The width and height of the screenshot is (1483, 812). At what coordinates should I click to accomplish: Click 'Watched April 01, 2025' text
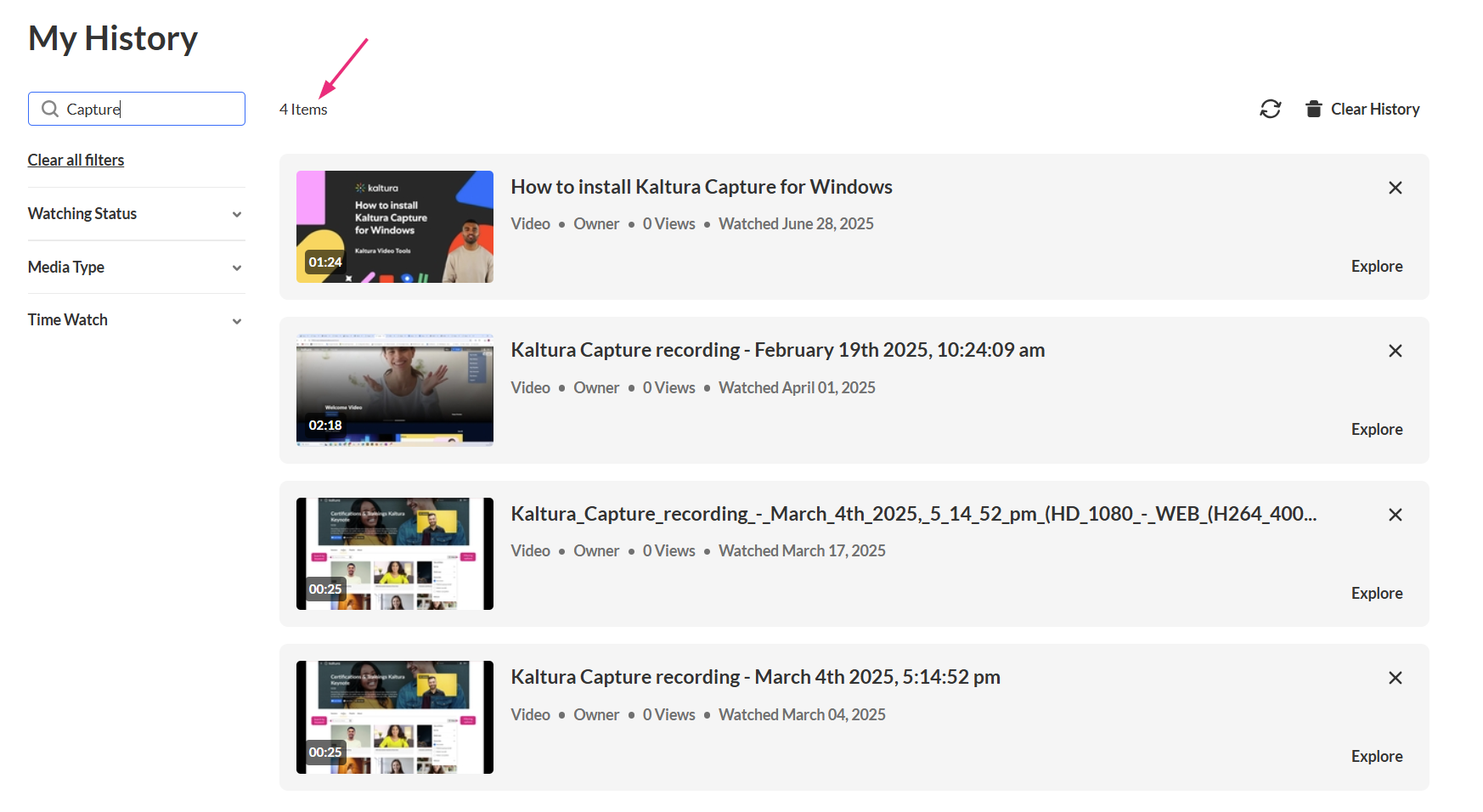pyautogui.click(x=797, y=387)
